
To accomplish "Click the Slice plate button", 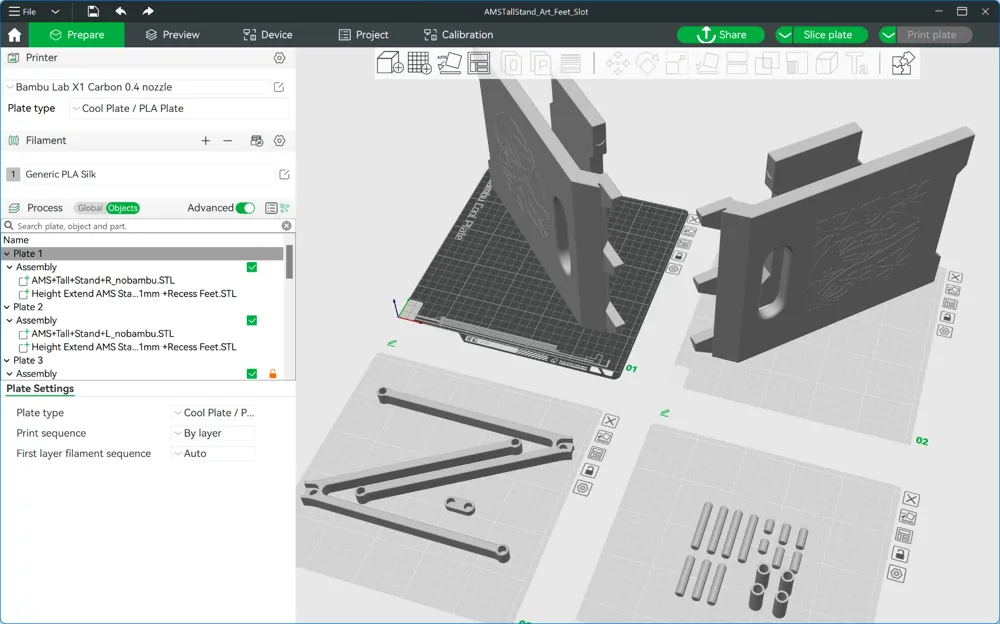I will (828, 35).
